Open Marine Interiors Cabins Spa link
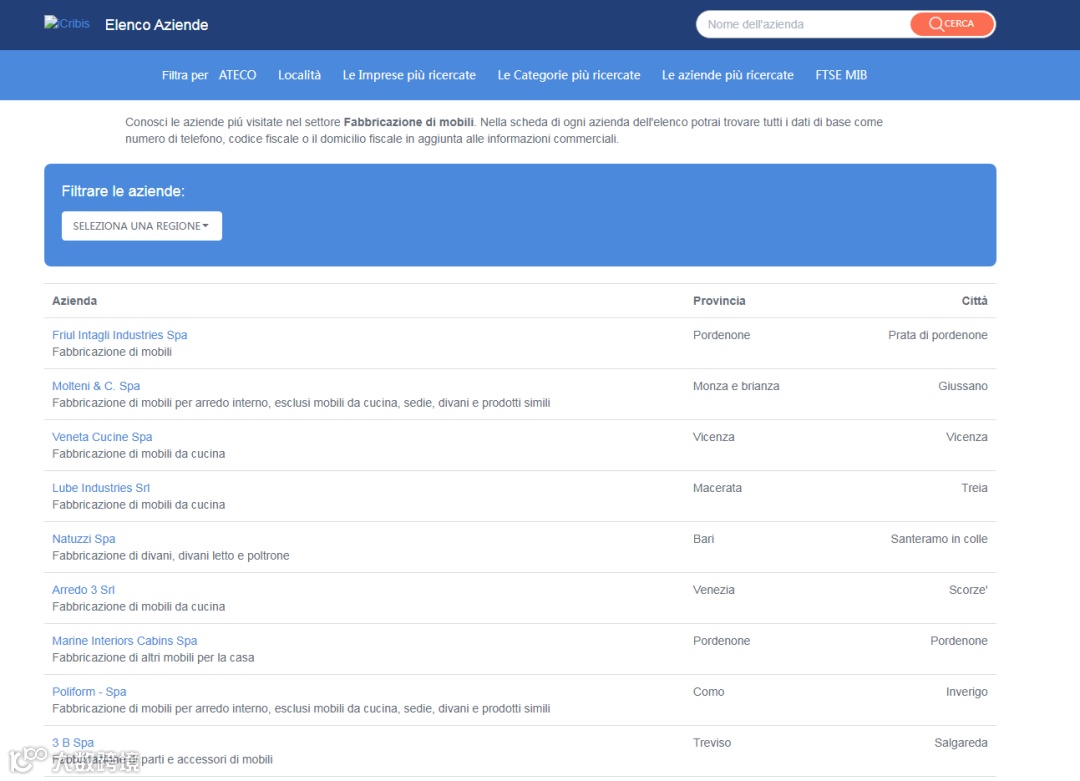The width and height of the screenshot is (1080, 781). pos(125,641)
